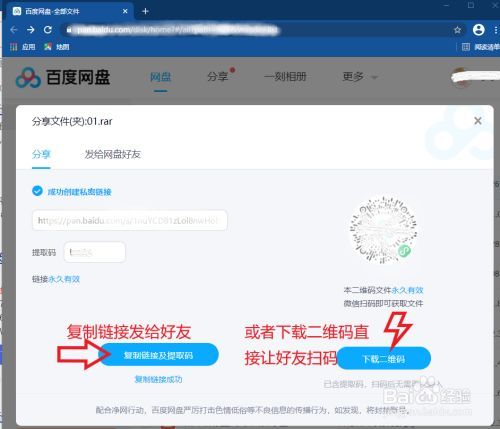Reload the page with refresh icon
The height and width of the screenshot is (429, 500).
[x=48, y=30]
